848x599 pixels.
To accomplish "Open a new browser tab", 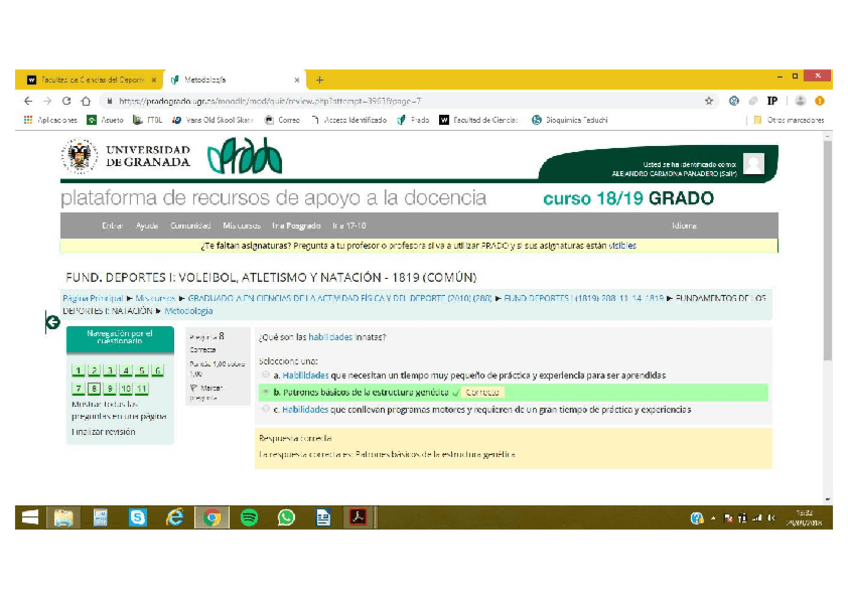I will coord(320,79).
